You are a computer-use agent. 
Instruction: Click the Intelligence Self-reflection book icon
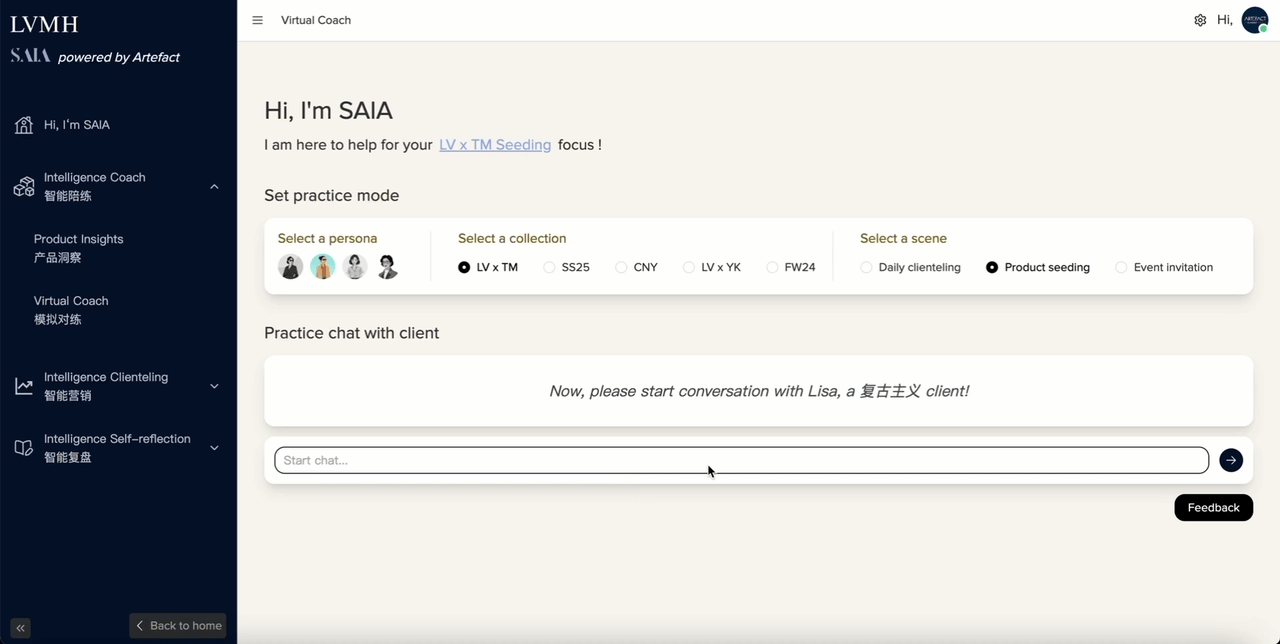coord(24,448)
